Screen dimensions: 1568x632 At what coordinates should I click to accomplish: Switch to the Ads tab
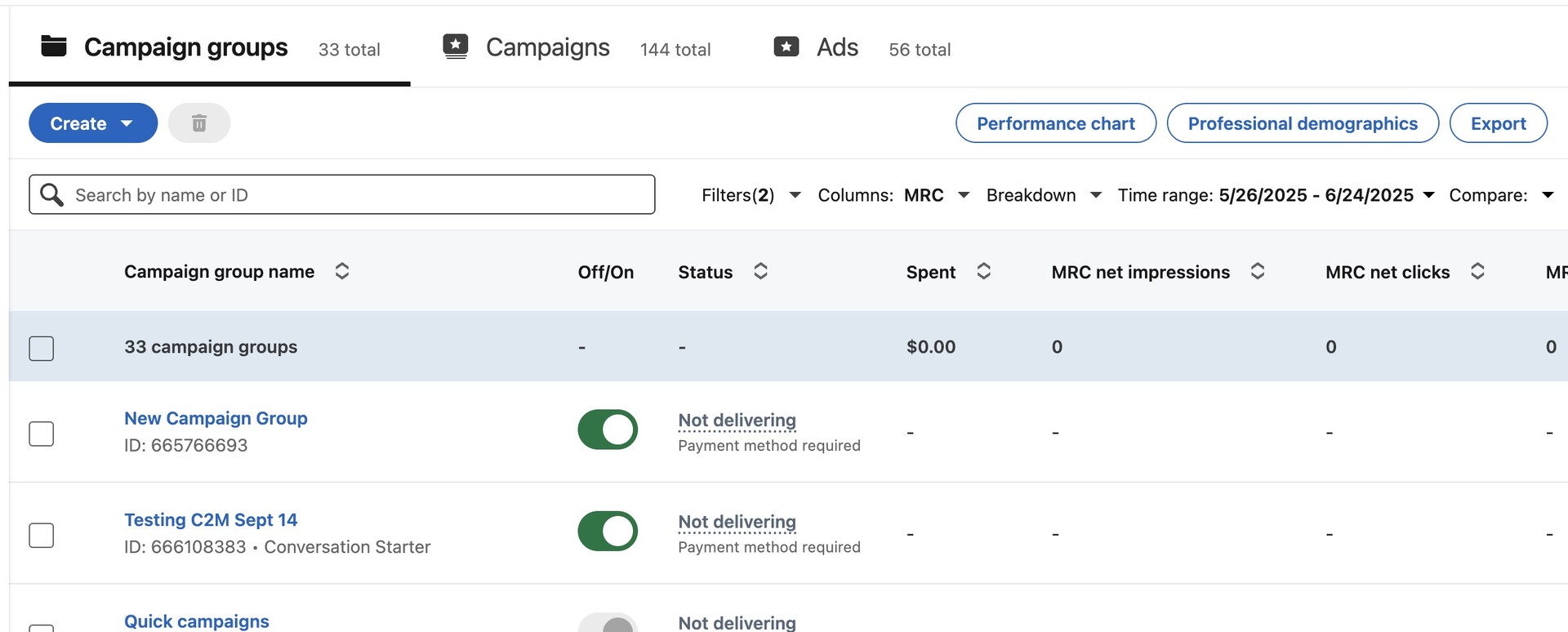click(x=862, y=47)
